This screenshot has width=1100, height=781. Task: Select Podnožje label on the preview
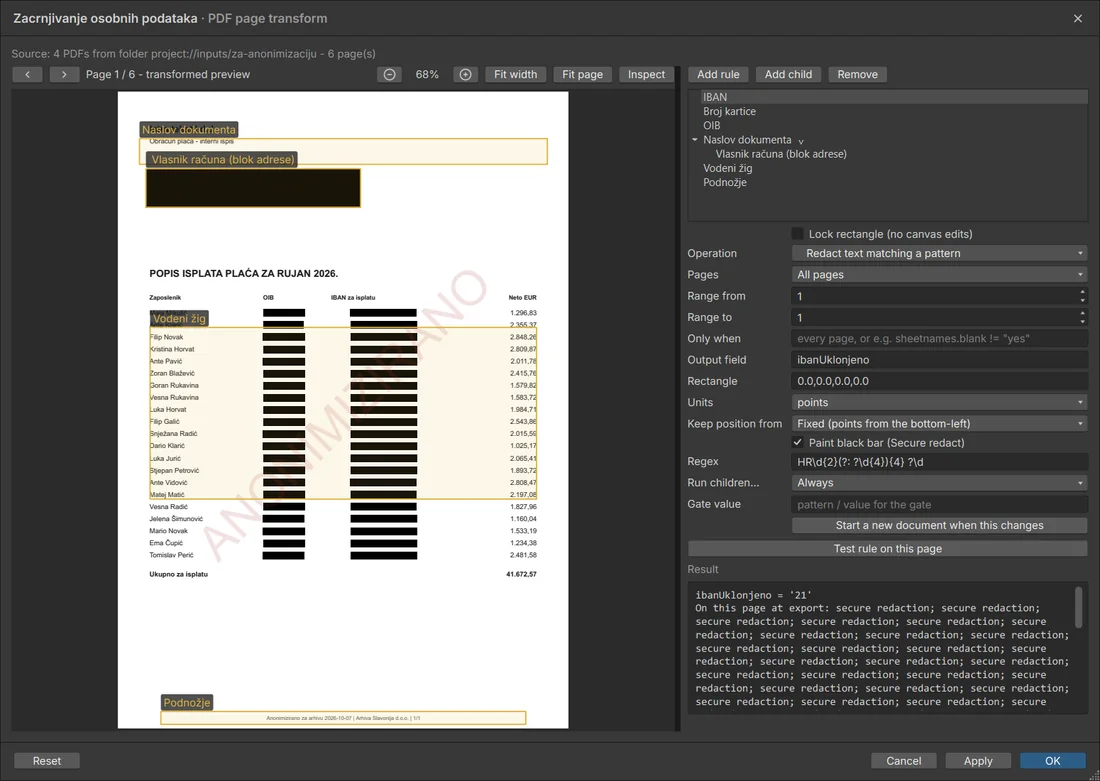187,702
